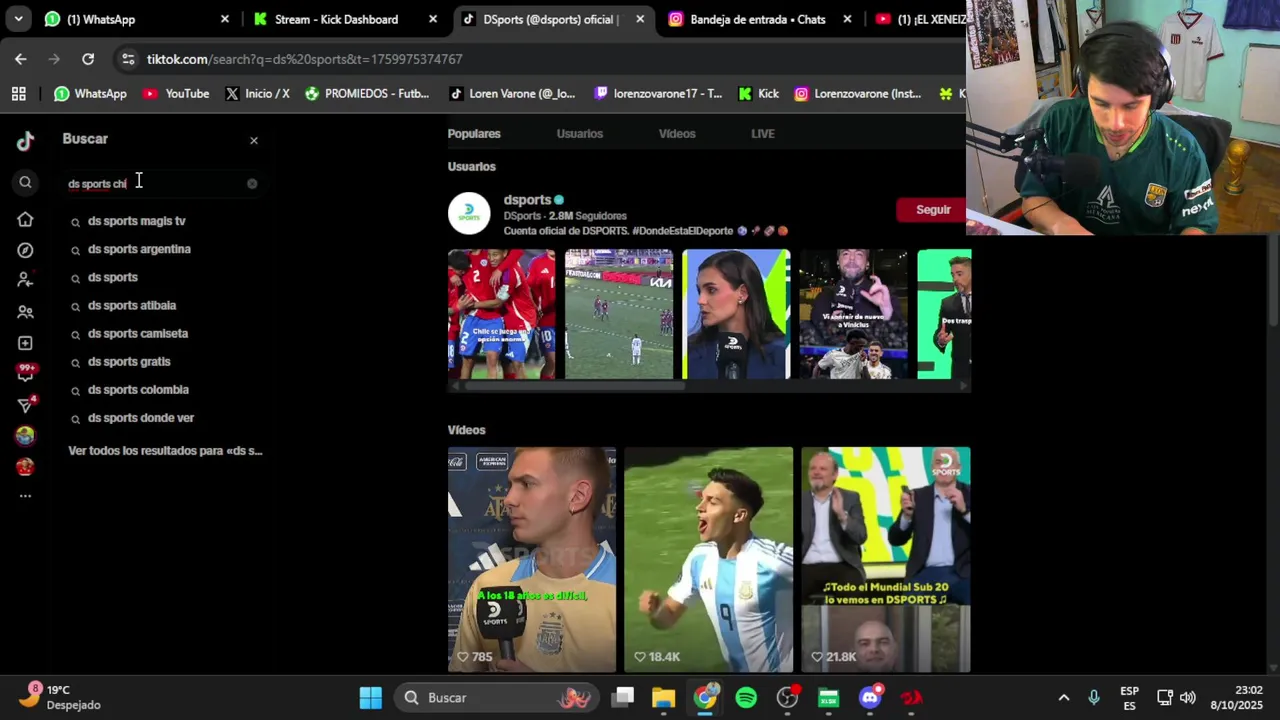Close the DSports TikTok browser tab
The height and width of the screenshot is (720, 1280).
tap(640, 19)
